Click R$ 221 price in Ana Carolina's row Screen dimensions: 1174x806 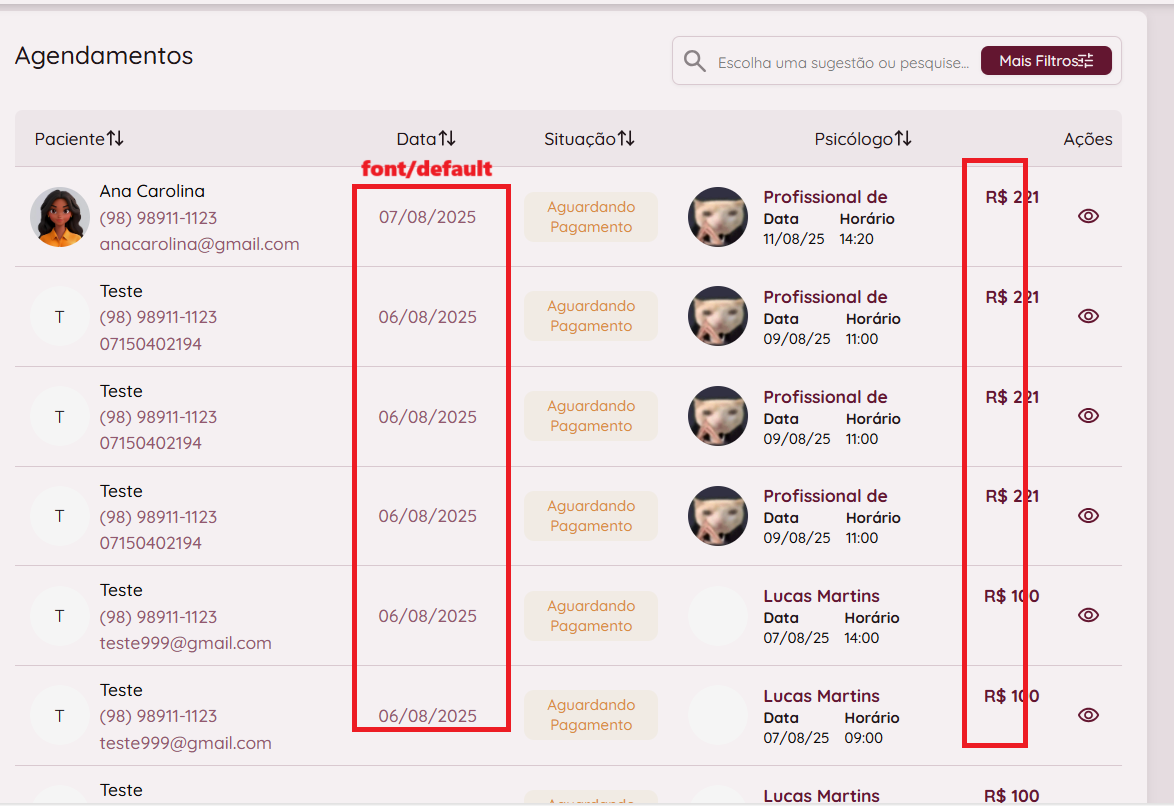point(1011,197)
